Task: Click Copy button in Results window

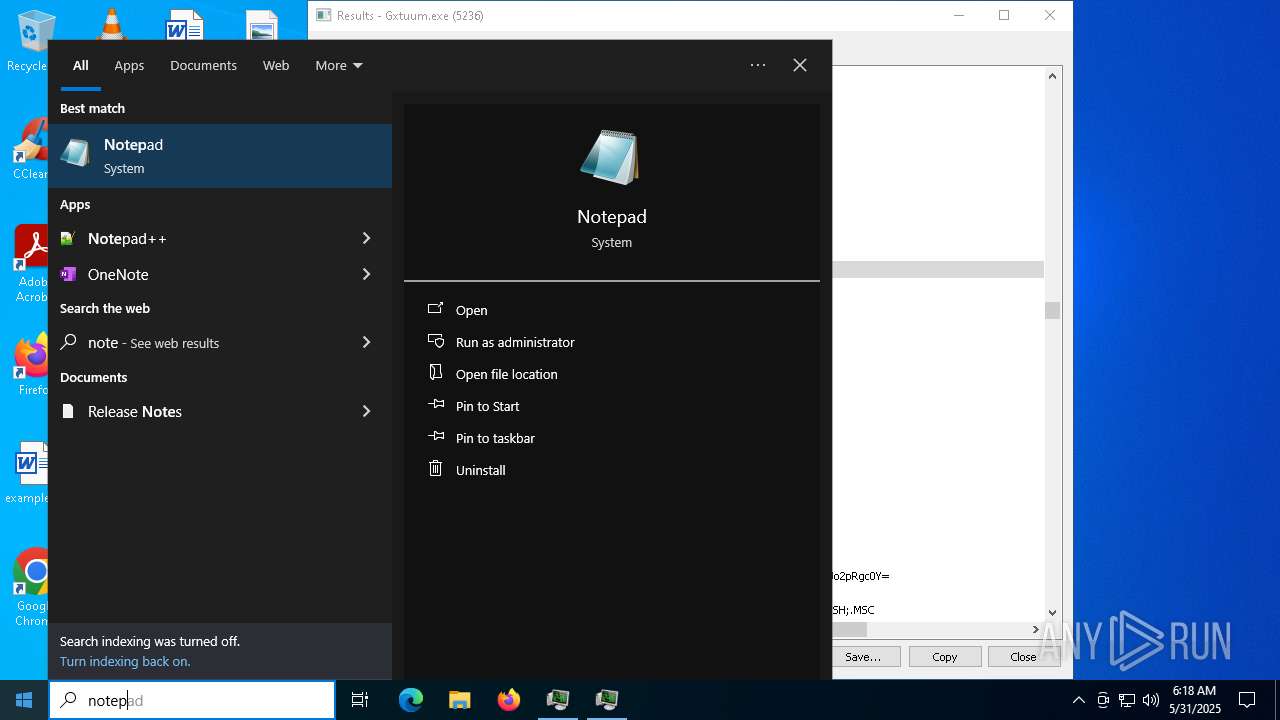Action: [945, 657]
